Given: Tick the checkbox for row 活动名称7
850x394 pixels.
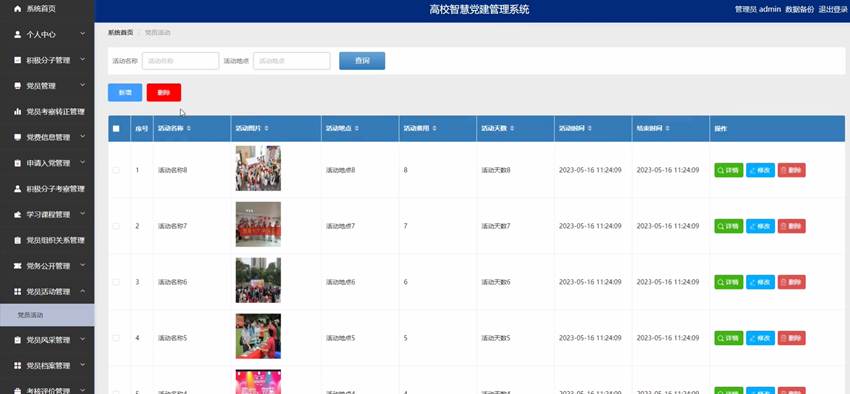Looking at the screenshot, I should pos(116,226).
